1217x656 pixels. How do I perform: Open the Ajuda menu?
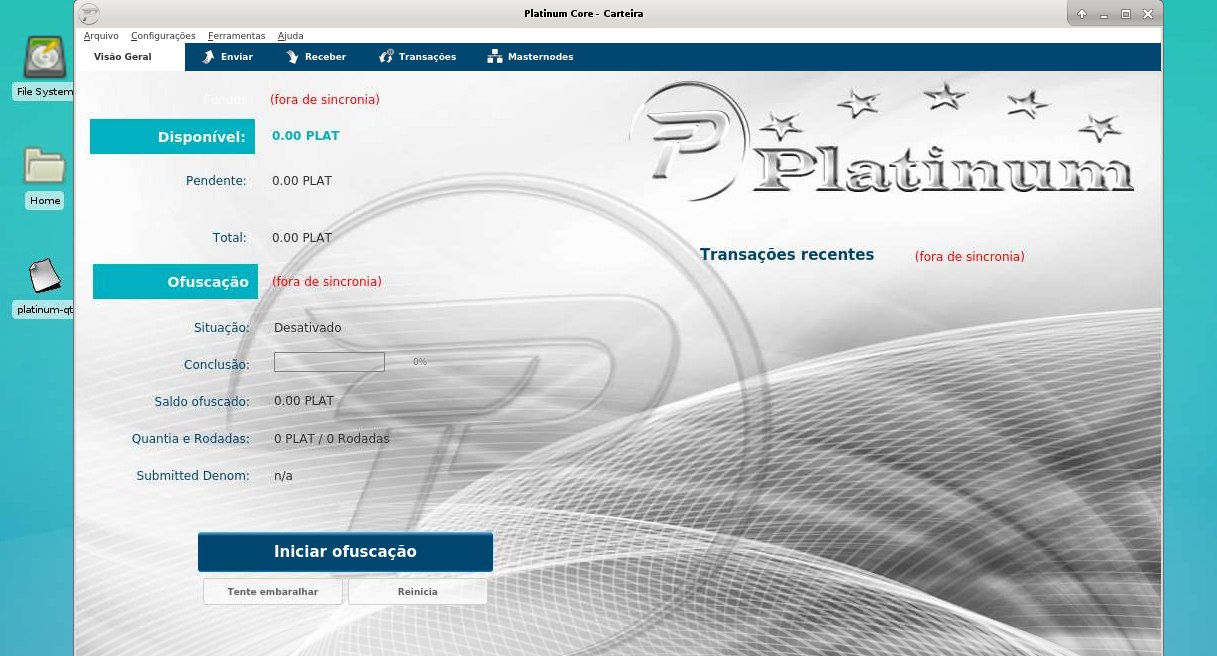(x=290, y=36)
